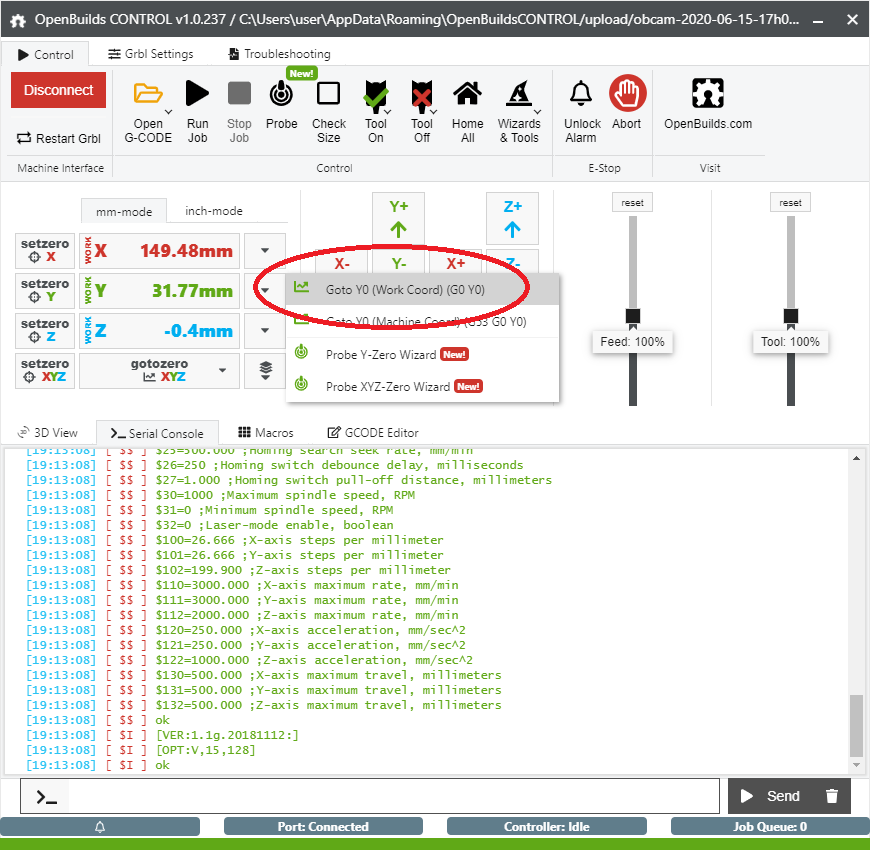Switch to the GCODE Editor tab

click(x=373, y=432)
